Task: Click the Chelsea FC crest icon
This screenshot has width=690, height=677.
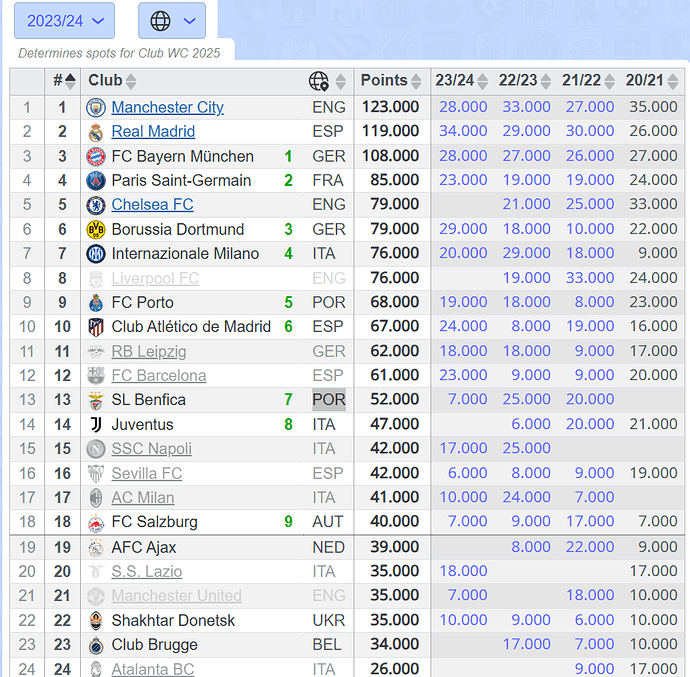Action: [96, 205]
